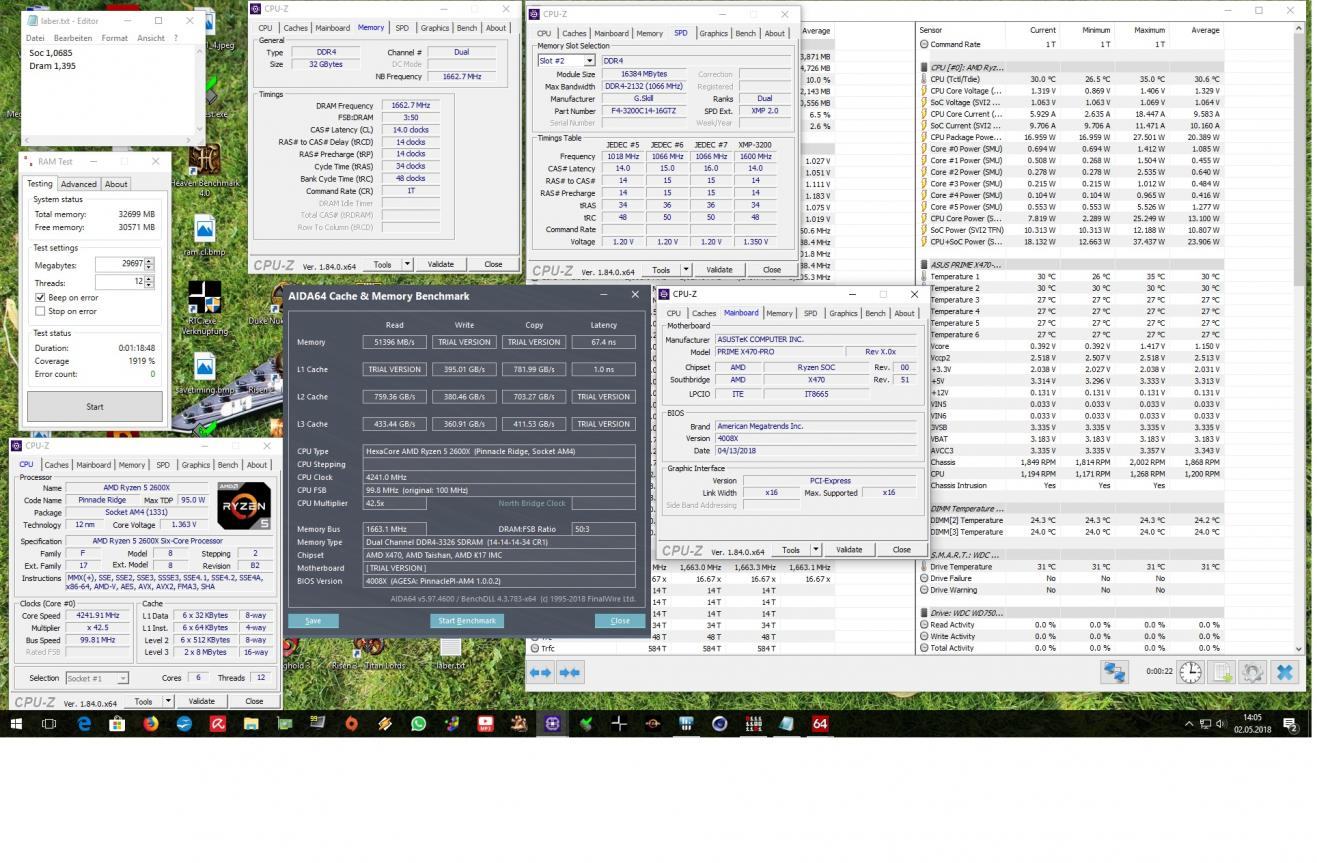Viewport: 1317px width, 863px height.
Task: Switch to About tab in RAM Test
Action: click(116, 184)
